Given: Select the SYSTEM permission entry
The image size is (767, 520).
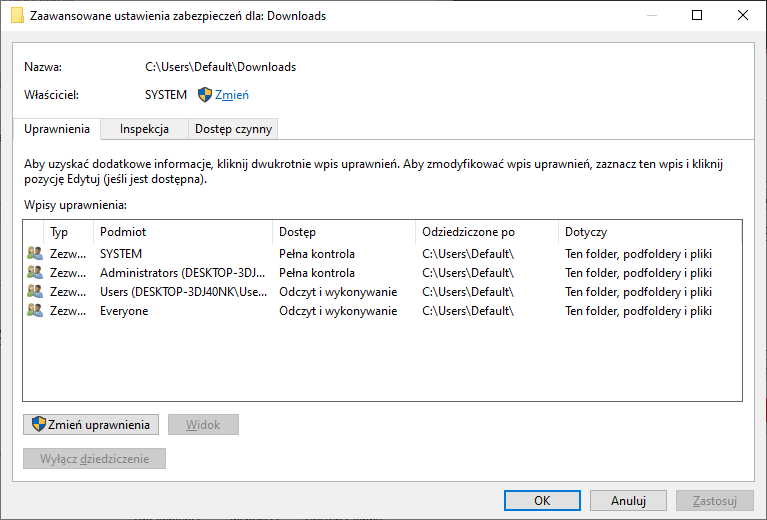Looking at the screenshot, I should pos(382,253).
